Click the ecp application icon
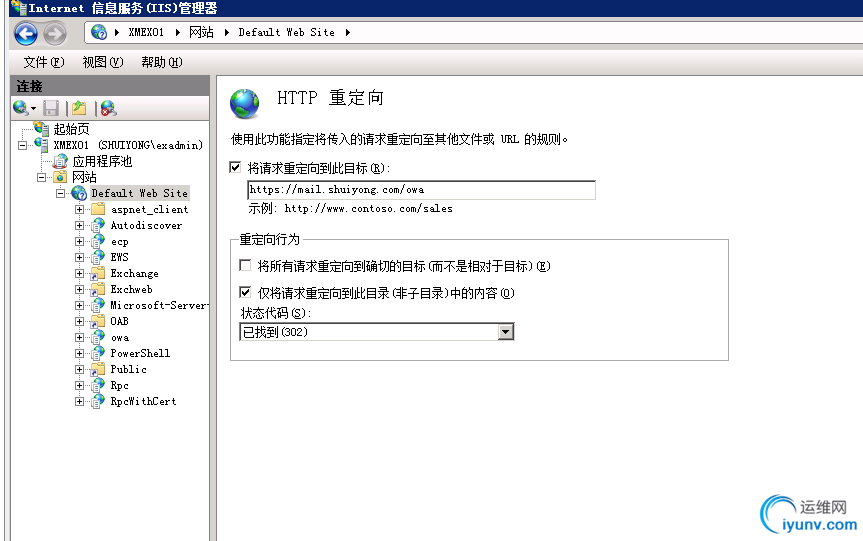 [99, 241]
